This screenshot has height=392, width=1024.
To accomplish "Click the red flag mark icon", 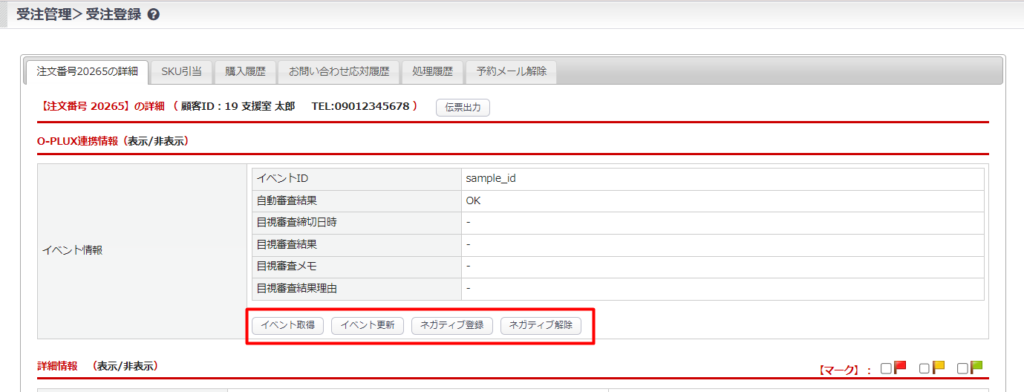I will click(x=900, y=367).
